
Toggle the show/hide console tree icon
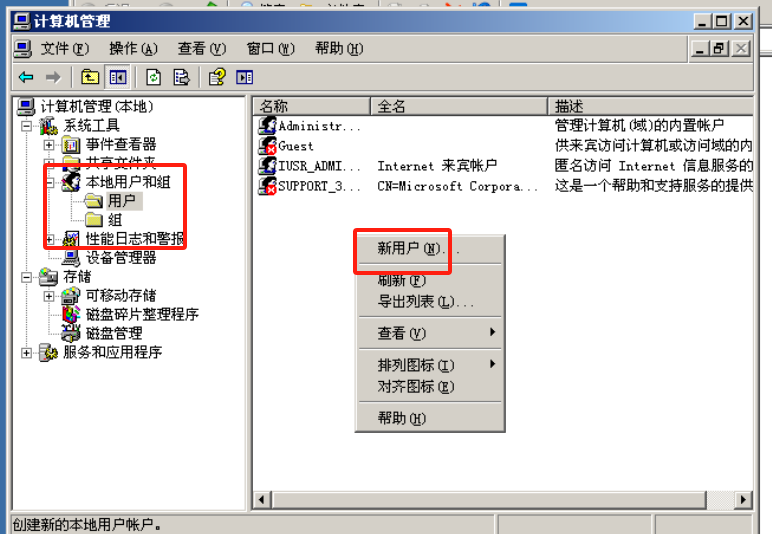click(118, 77)
